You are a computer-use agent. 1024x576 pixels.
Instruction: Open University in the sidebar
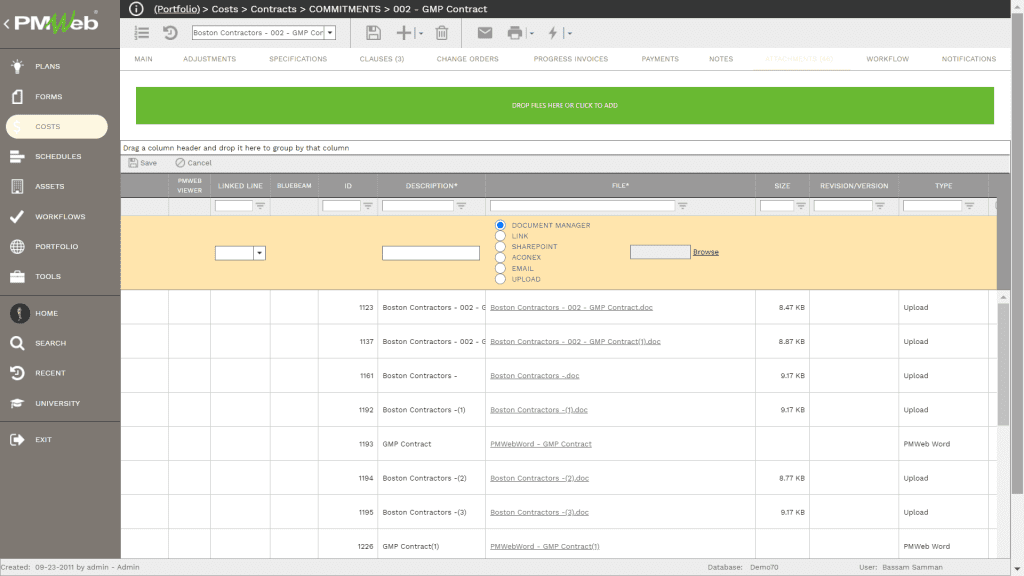coord(57,404)
